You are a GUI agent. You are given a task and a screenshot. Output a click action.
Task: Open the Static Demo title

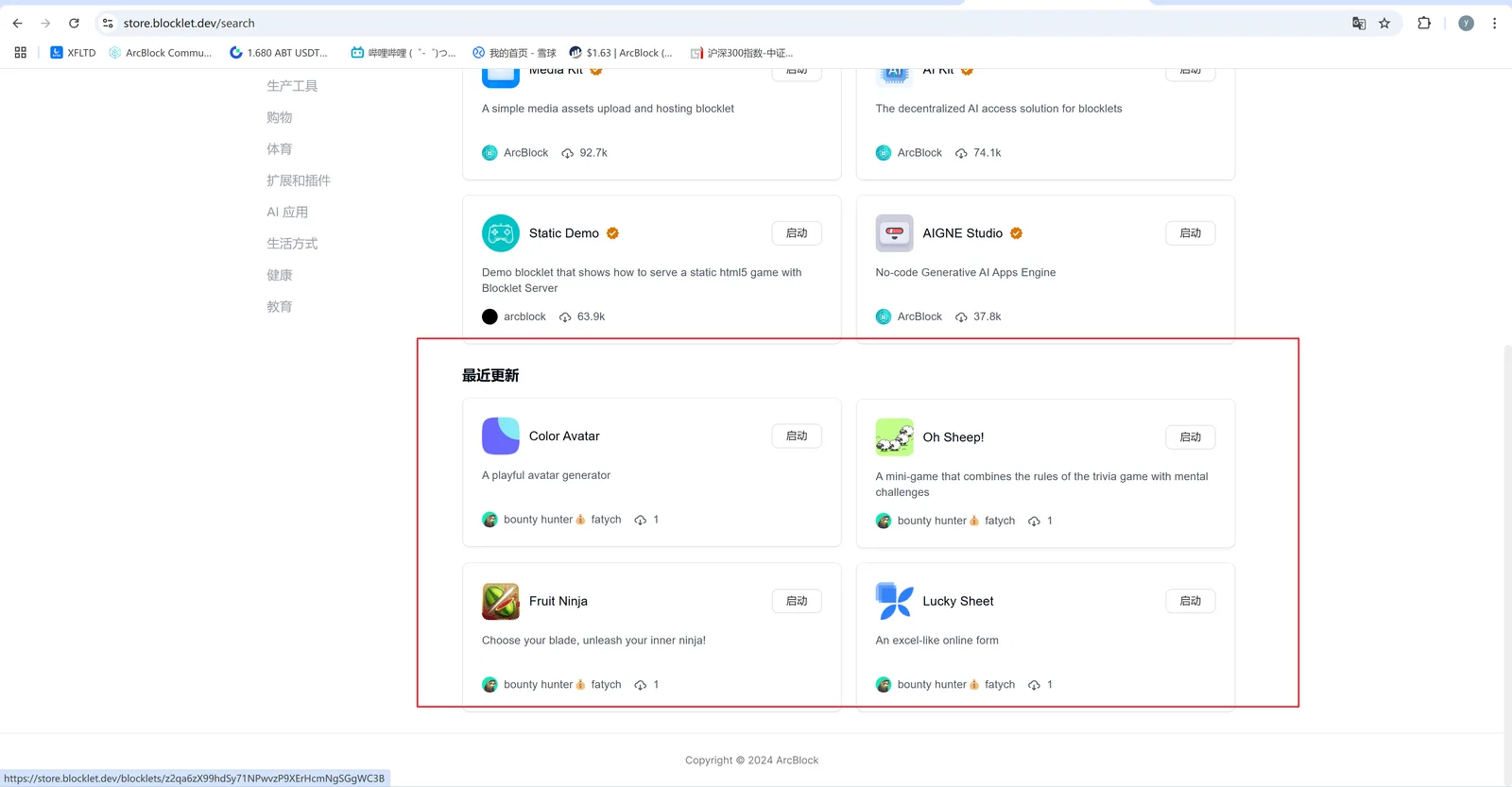point(564,233)
